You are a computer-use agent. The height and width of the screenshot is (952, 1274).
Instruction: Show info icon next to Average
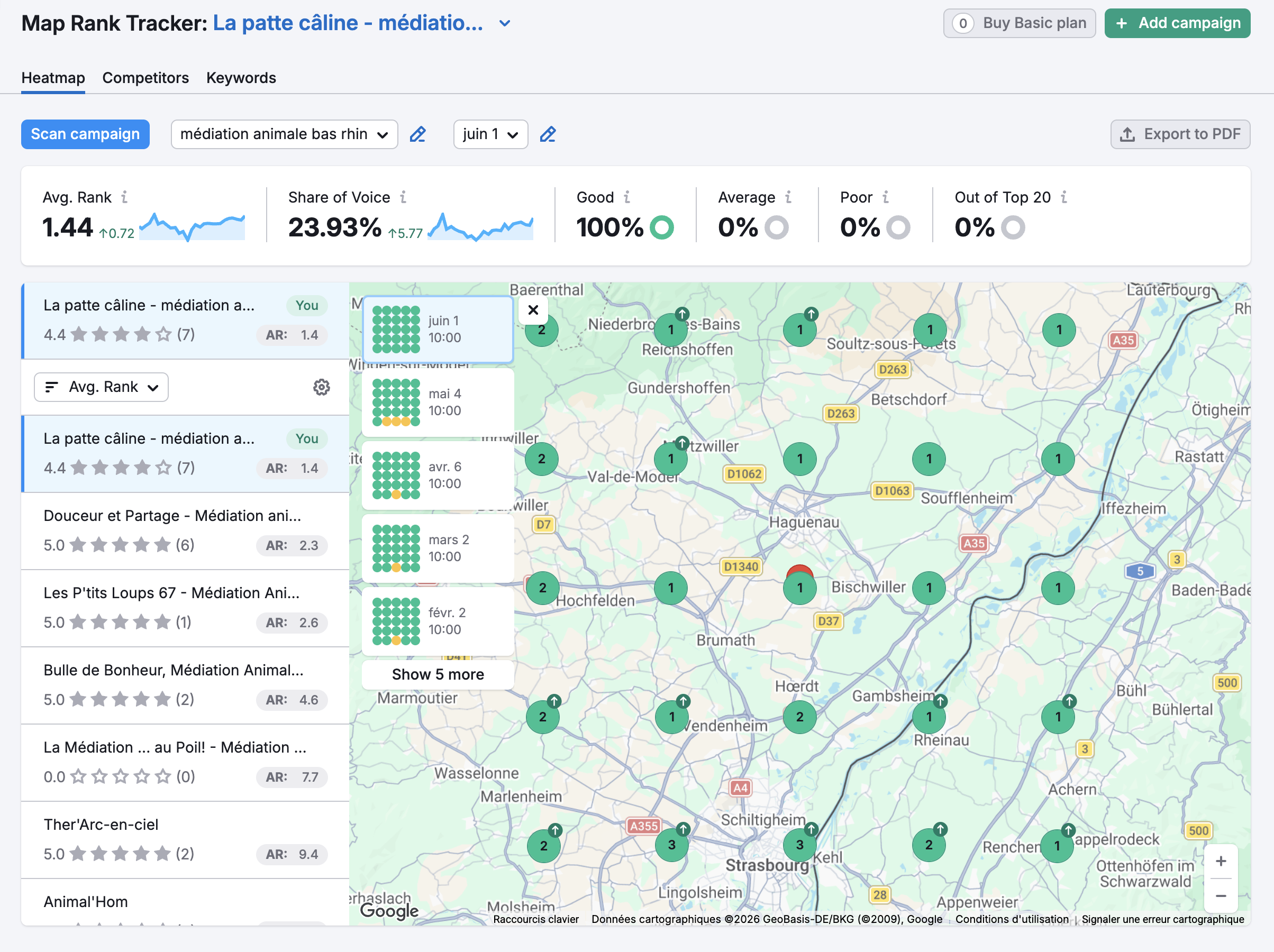tap(788, 197)
